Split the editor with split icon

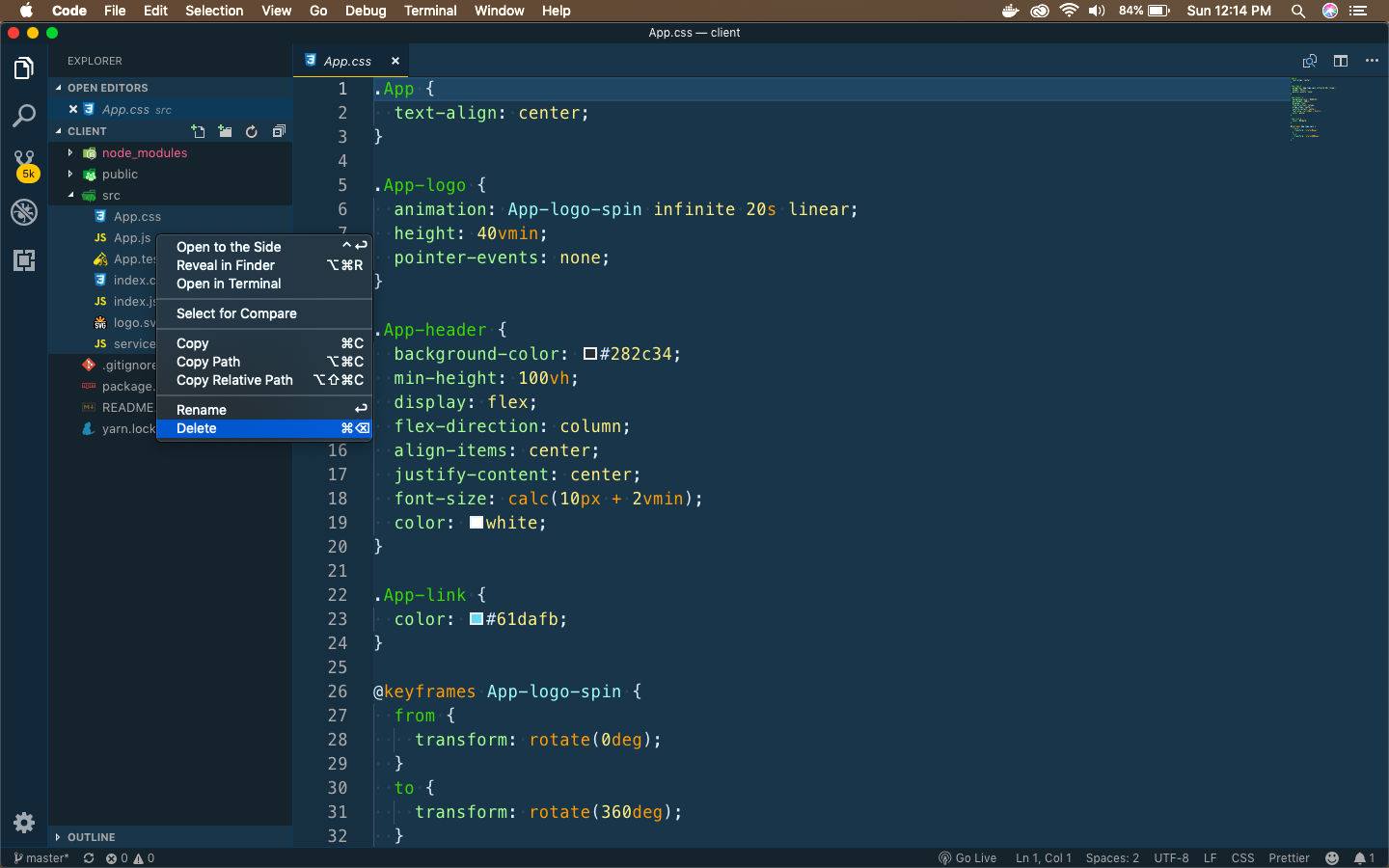[1341, 61]
